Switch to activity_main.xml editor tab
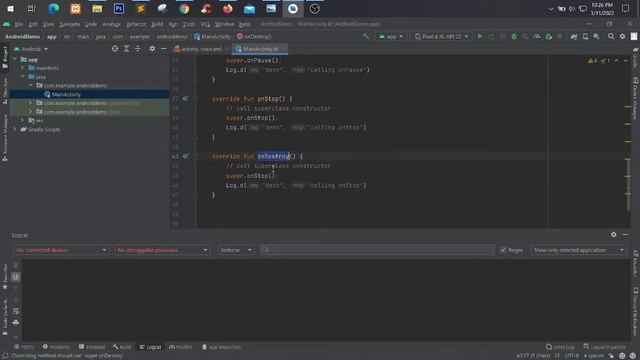Image resolution: width=640 pixels, height=360 pixels. [x=201, y=49]
